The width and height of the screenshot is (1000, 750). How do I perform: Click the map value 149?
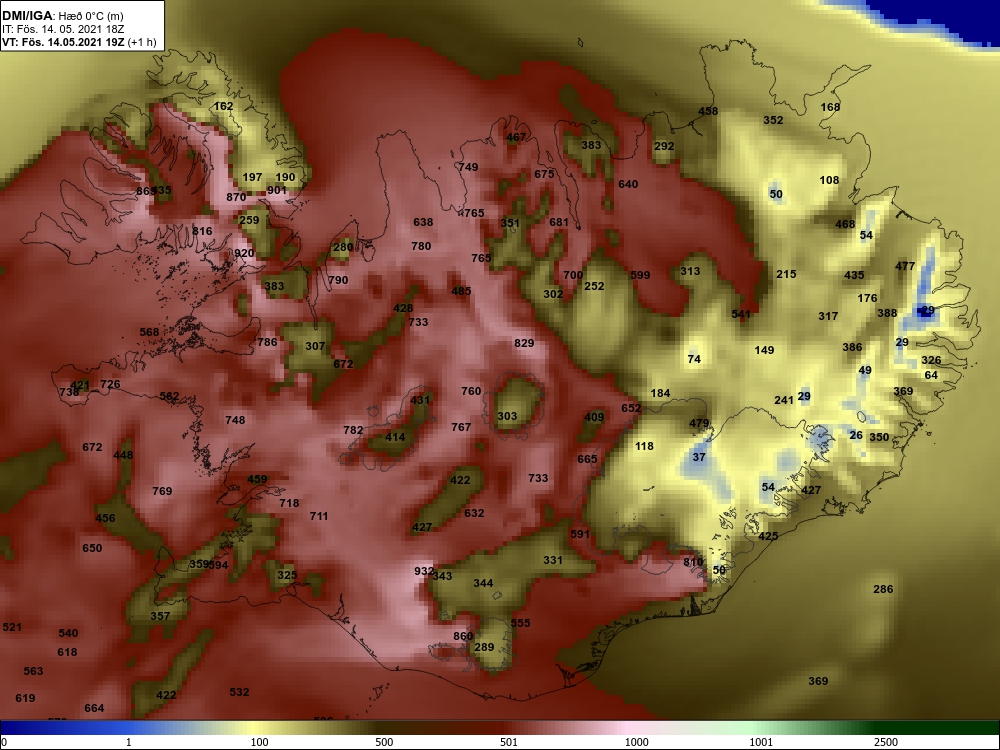click(764, 350)
